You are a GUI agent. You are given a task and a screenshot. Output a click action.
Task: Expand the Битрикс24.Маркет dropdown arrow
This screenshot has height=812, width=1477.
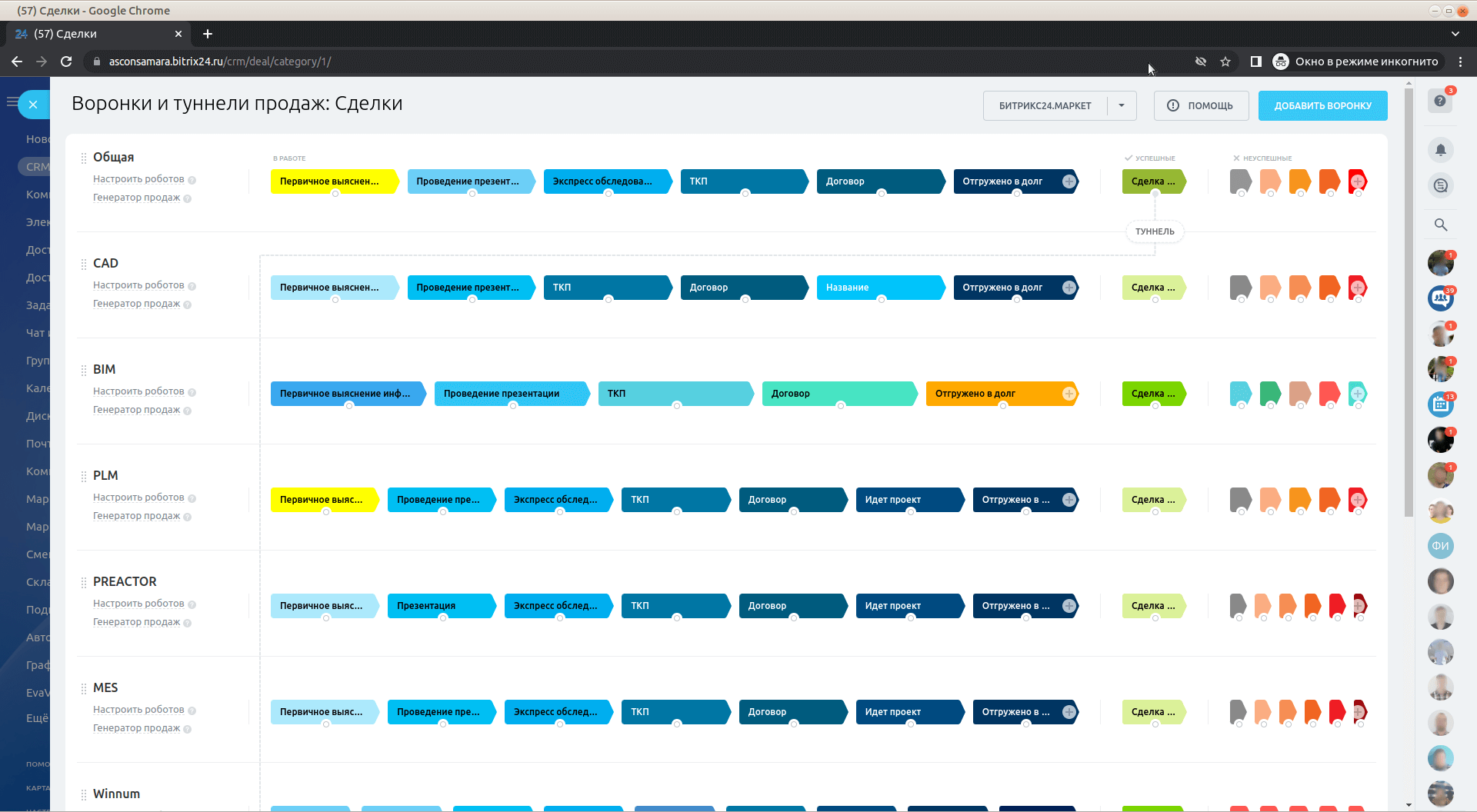[1122, 105]
